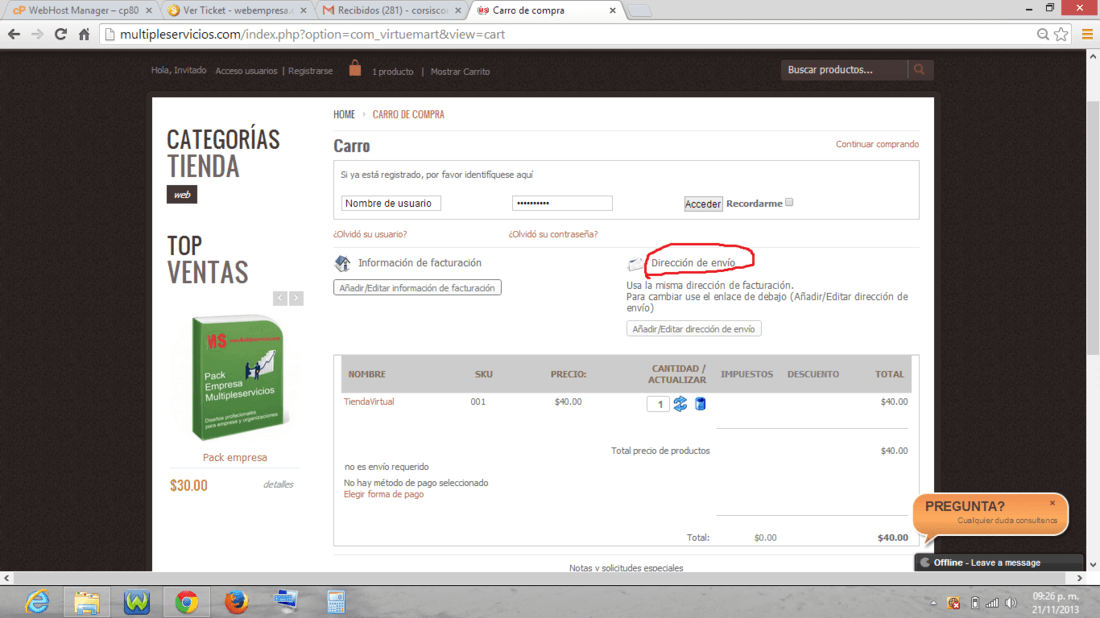Open Offline Leave a message chat bar
The image size is (1100, 618).
pos(999,563)
